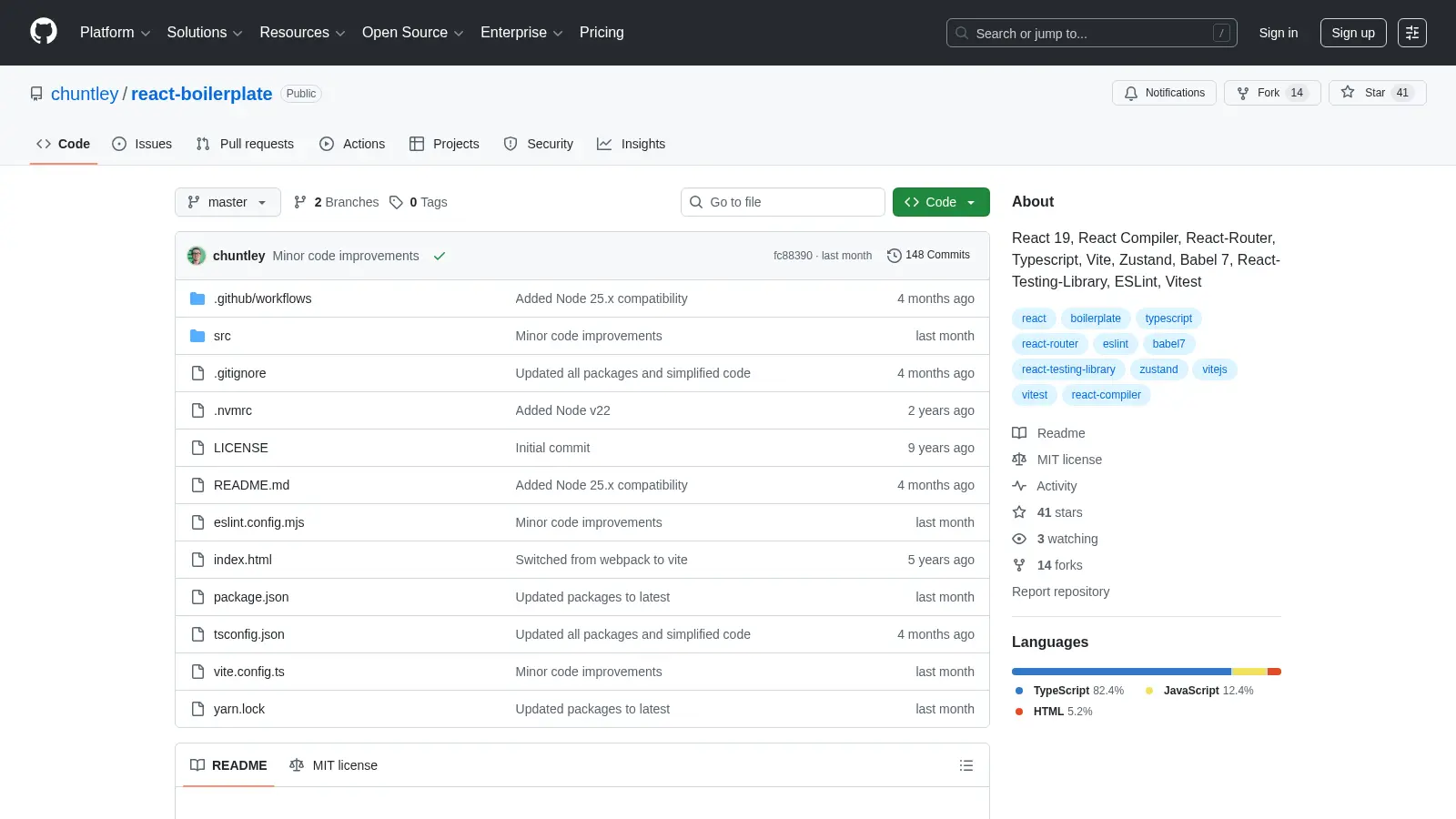Expand the Solutions menu

point(205,33)
